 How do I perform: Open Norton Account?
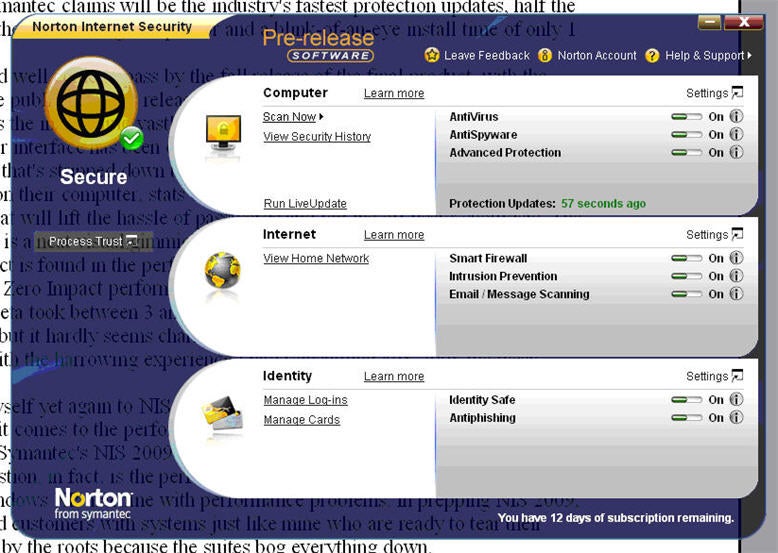pyautogui.click(x=597, y=56)
